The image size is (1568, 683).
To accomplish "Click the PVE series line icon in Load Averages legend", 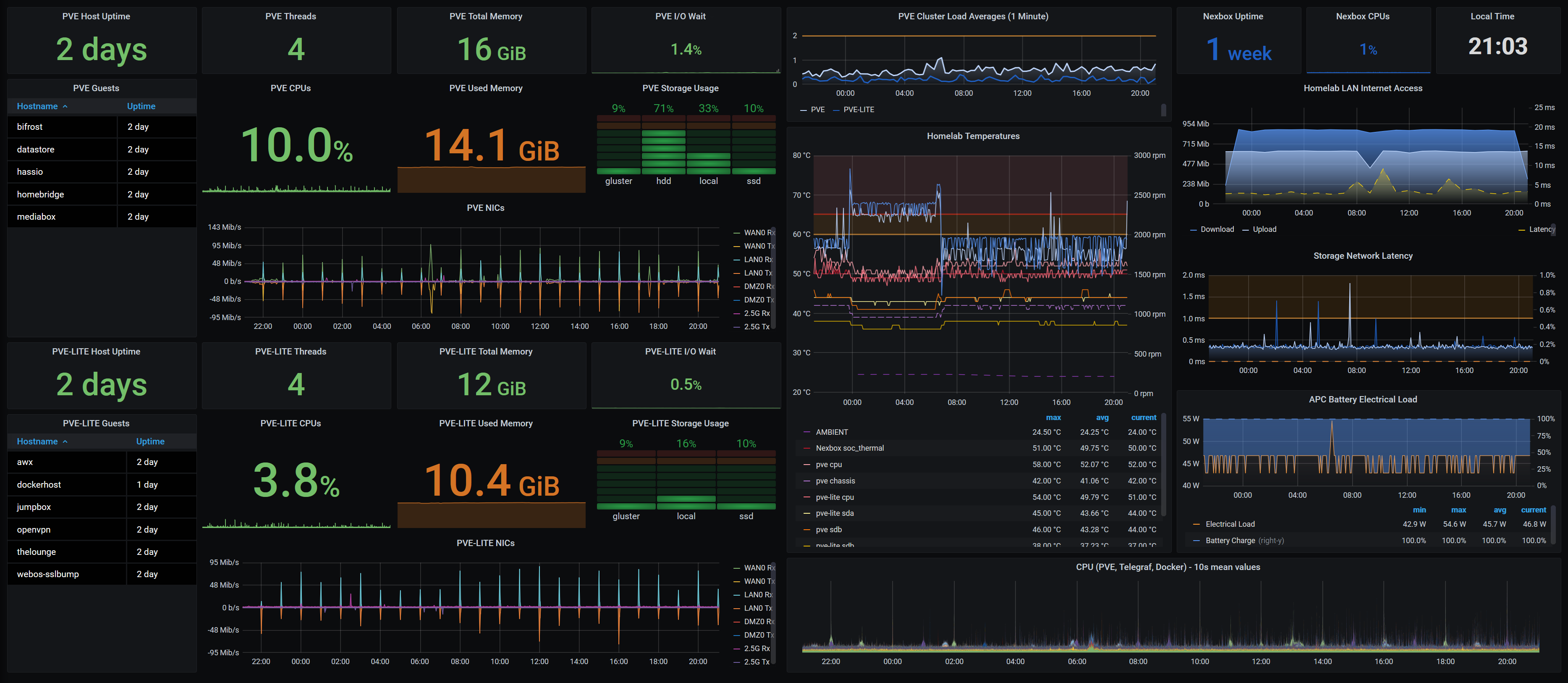I will click(803, 110).
